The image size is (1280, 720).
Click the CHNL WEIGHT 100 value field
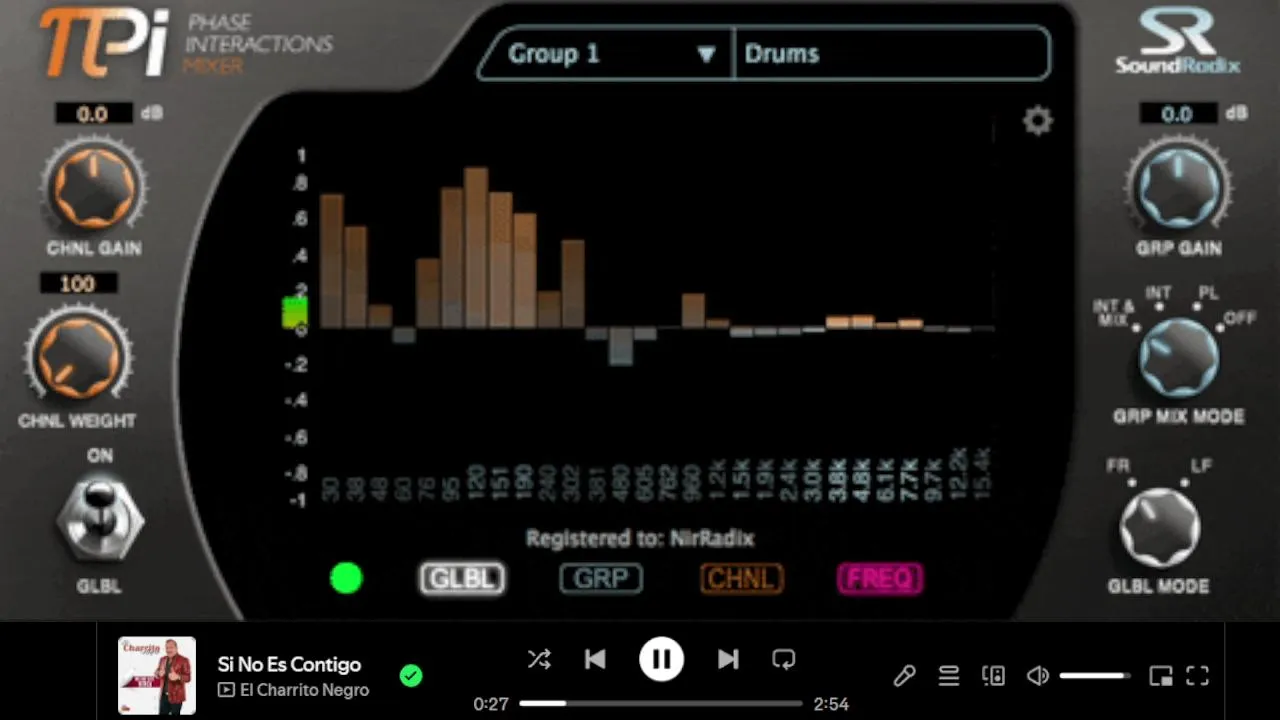[78, 284]
